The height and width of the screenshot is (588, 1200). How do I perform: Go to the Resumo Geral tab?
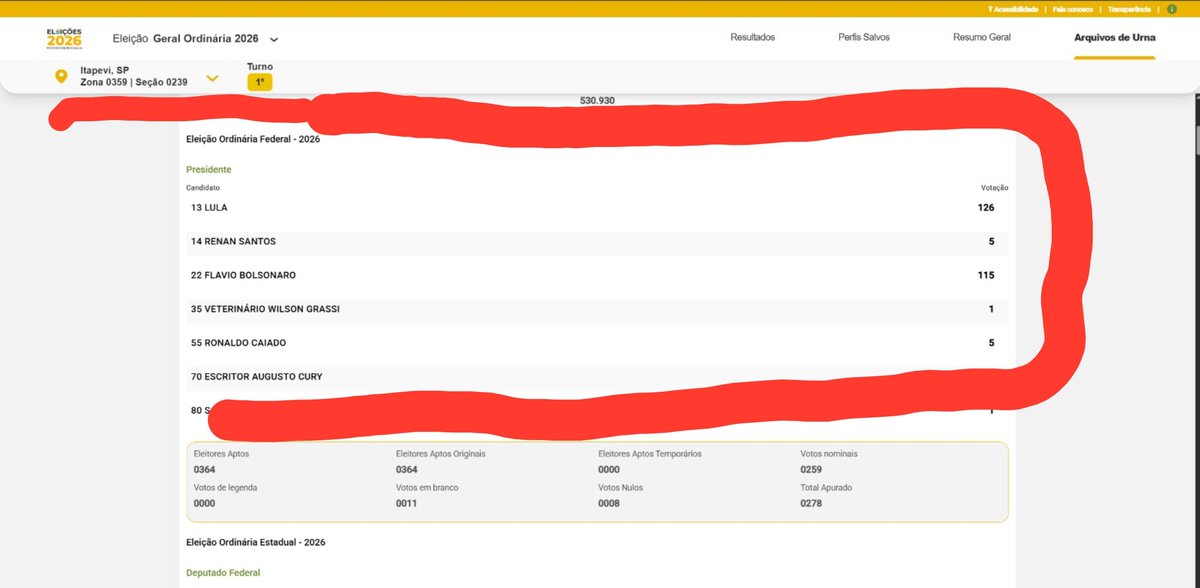(x=982, y=38)
